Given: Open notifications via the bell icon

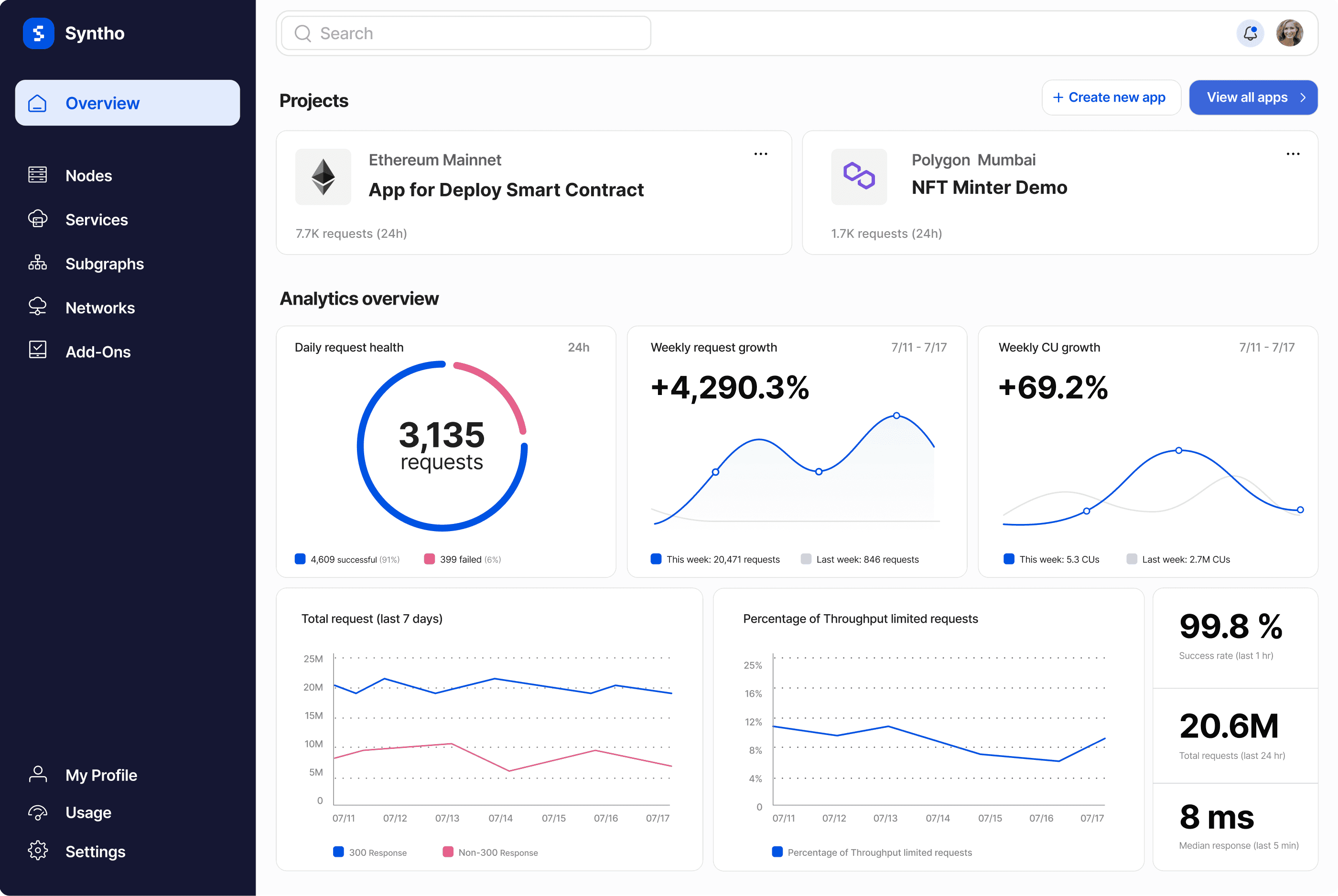Looking at the screenshot, I should [x=1250, y=33].
